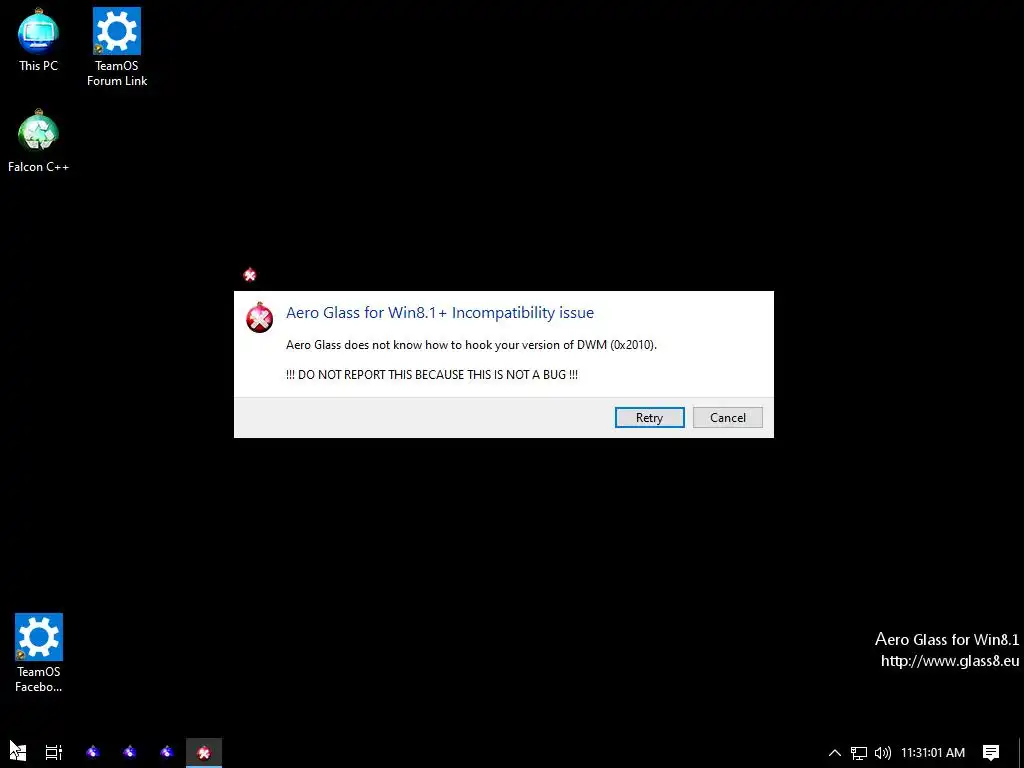Click the active Aero Glass error taskbar button
This screenshot has width=1024, height=768.
pos(204,752)
